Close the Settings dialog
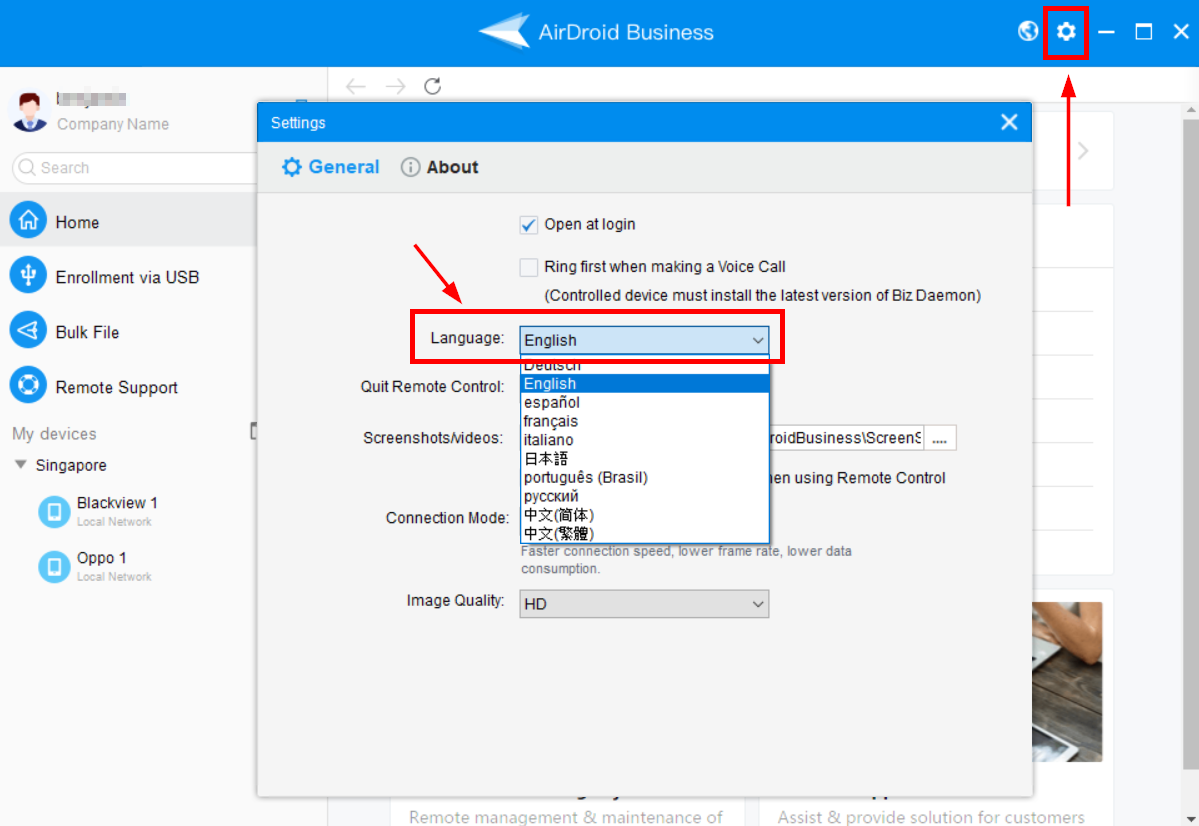Image resolution: width=1199 pixels, height=826 pixels. click(1009, 122)
